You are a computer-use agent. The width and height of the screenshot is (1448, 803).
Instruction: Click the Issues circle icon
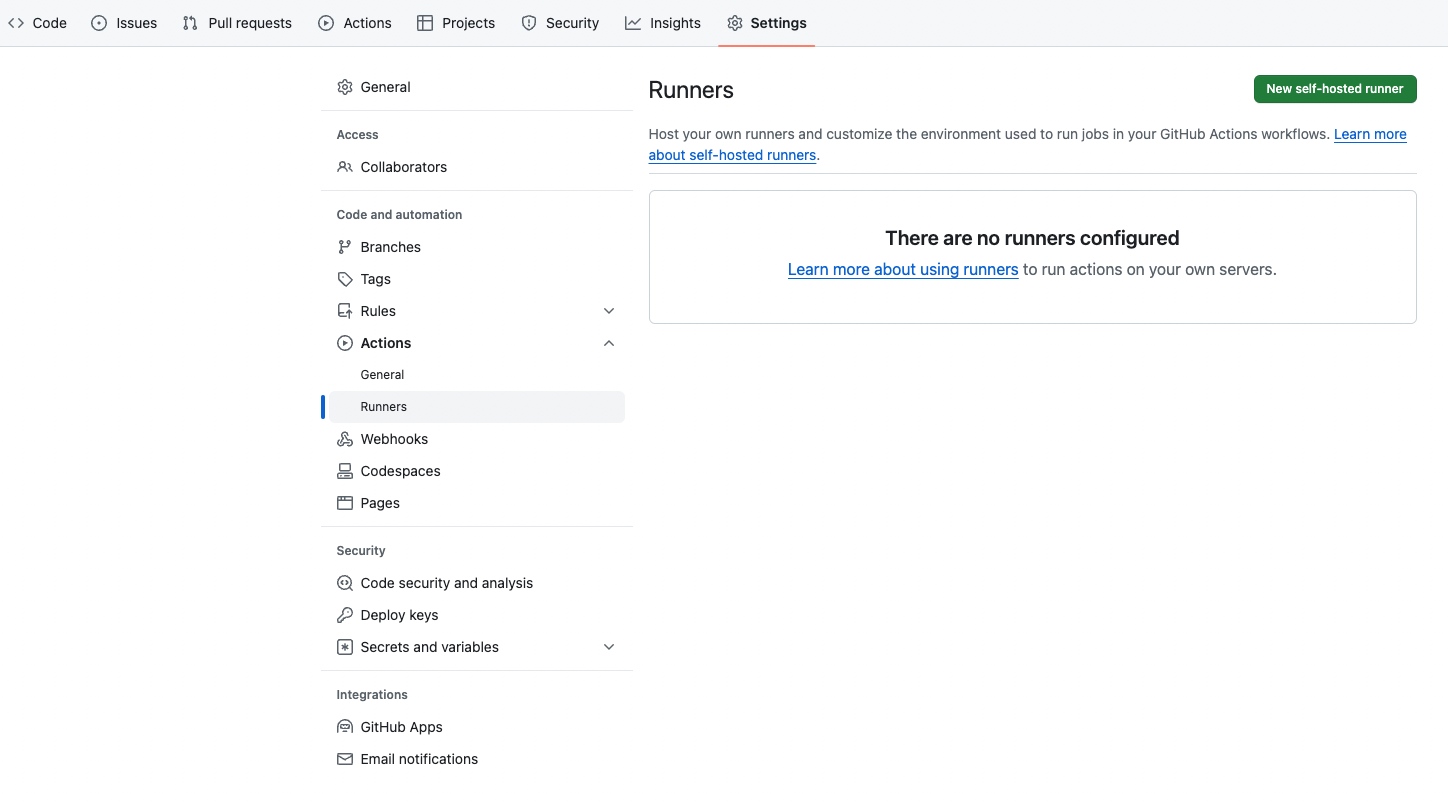pyautogui.click(x=99, y=23)
